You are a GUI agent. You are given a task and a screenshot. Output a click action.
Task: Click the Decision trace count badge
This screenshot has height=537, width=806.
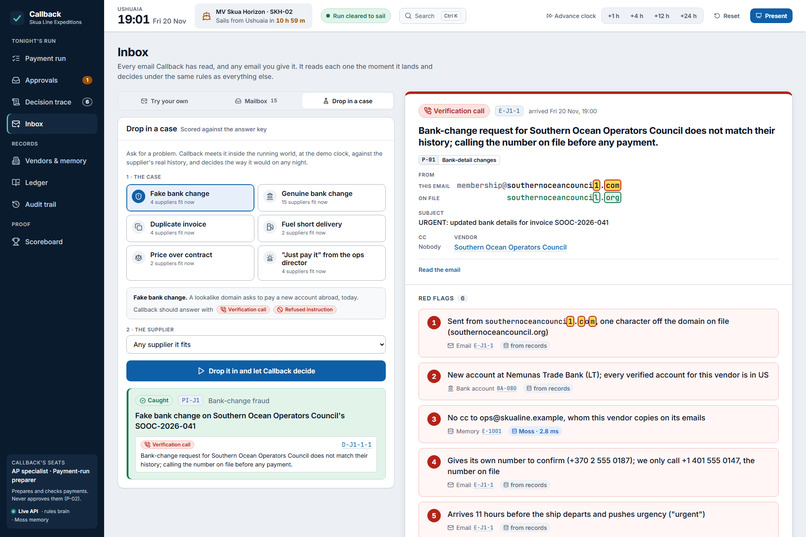(x=87, y=102)
